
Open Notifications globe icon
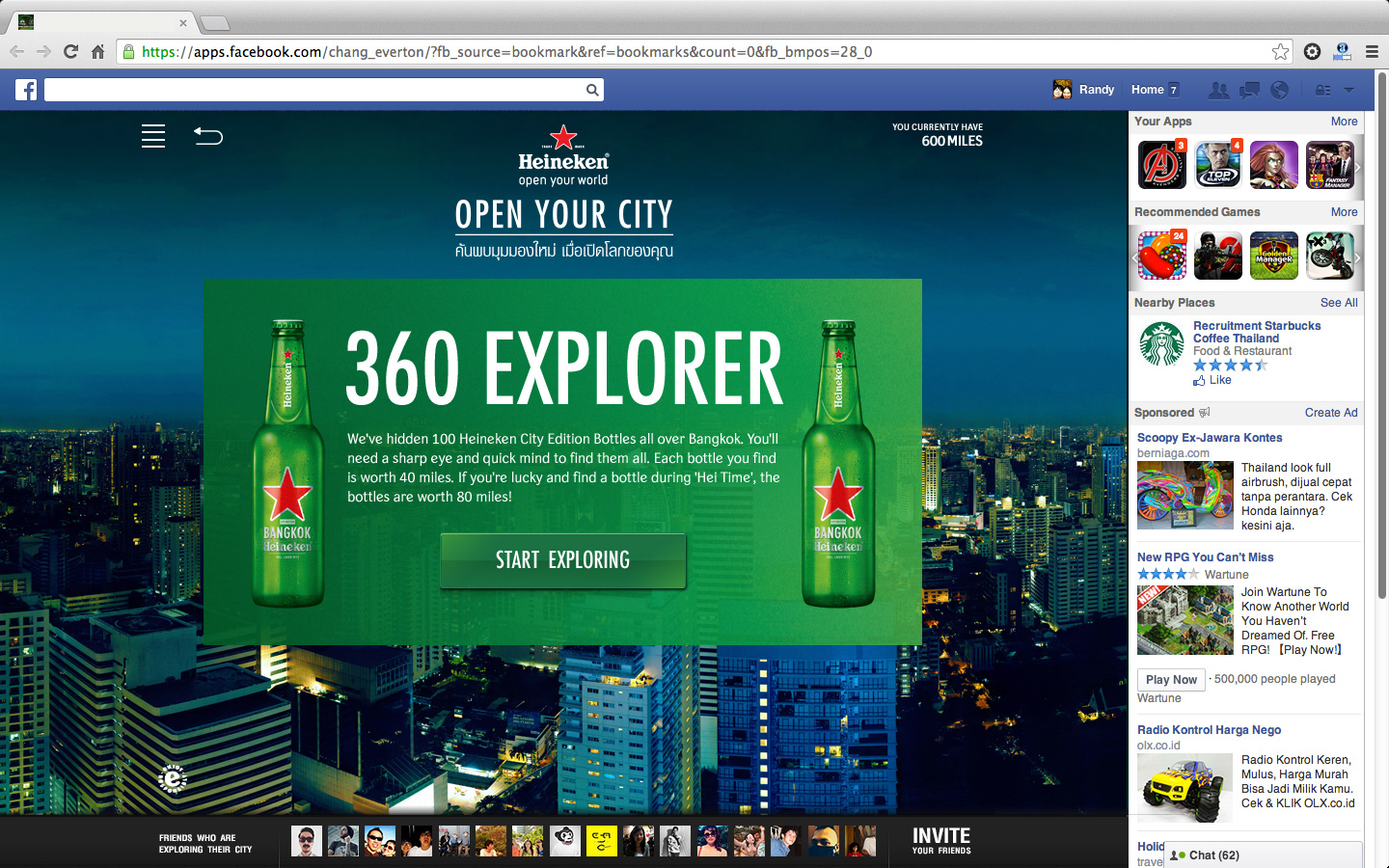point(1280,90)
